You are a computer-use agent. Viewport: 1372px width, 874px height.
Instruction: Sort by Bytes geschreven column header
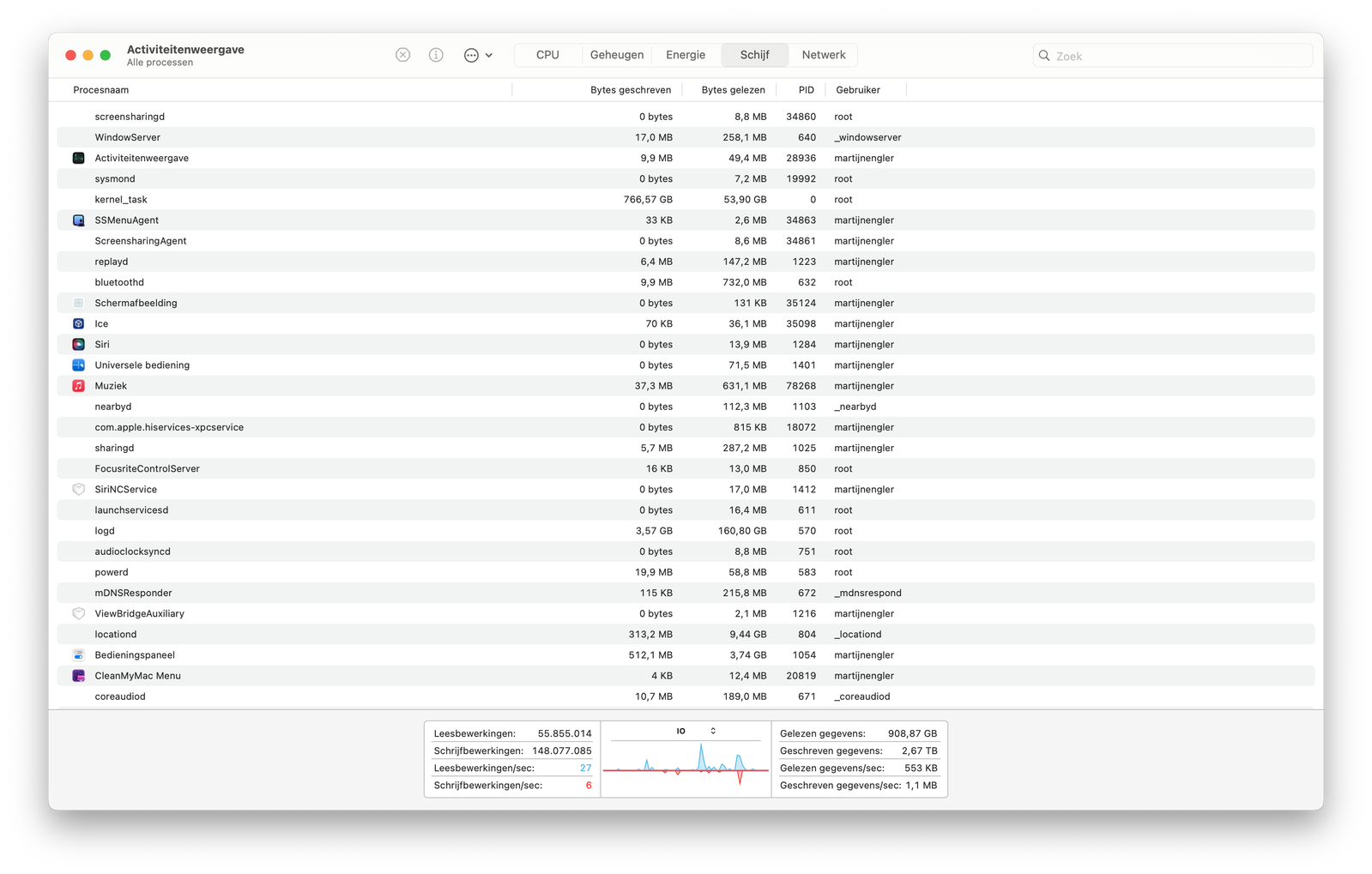[x=631, y=90]
